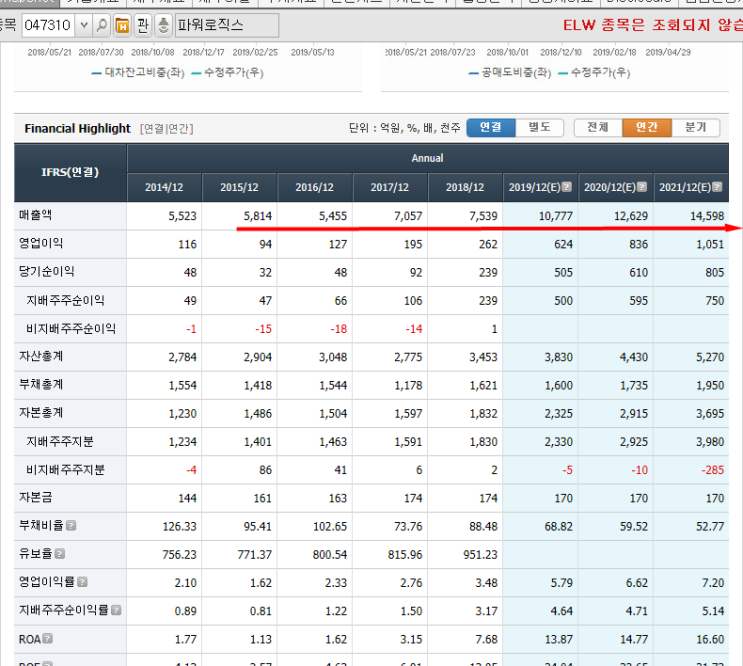
Task: Open help icon next to 2020/12(E)
Action: coord(642,187)
